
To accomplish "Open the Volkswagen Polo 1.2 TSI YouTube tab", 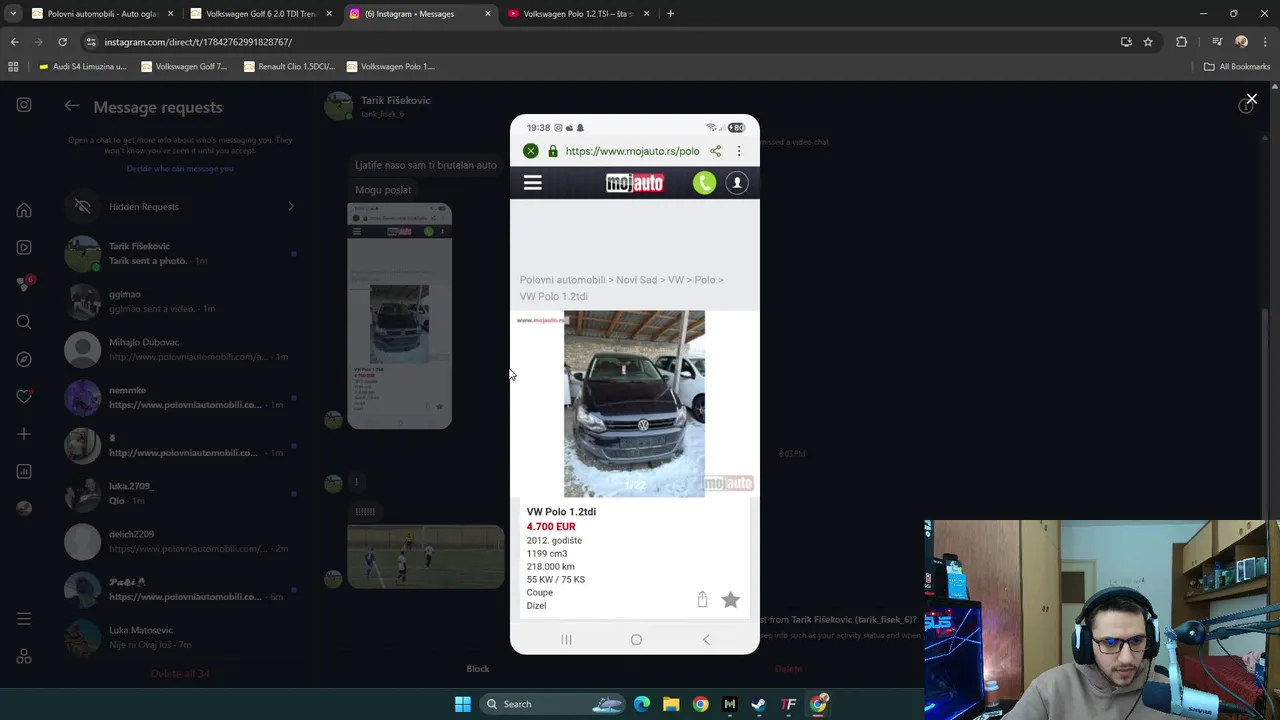I will [579, 13].
